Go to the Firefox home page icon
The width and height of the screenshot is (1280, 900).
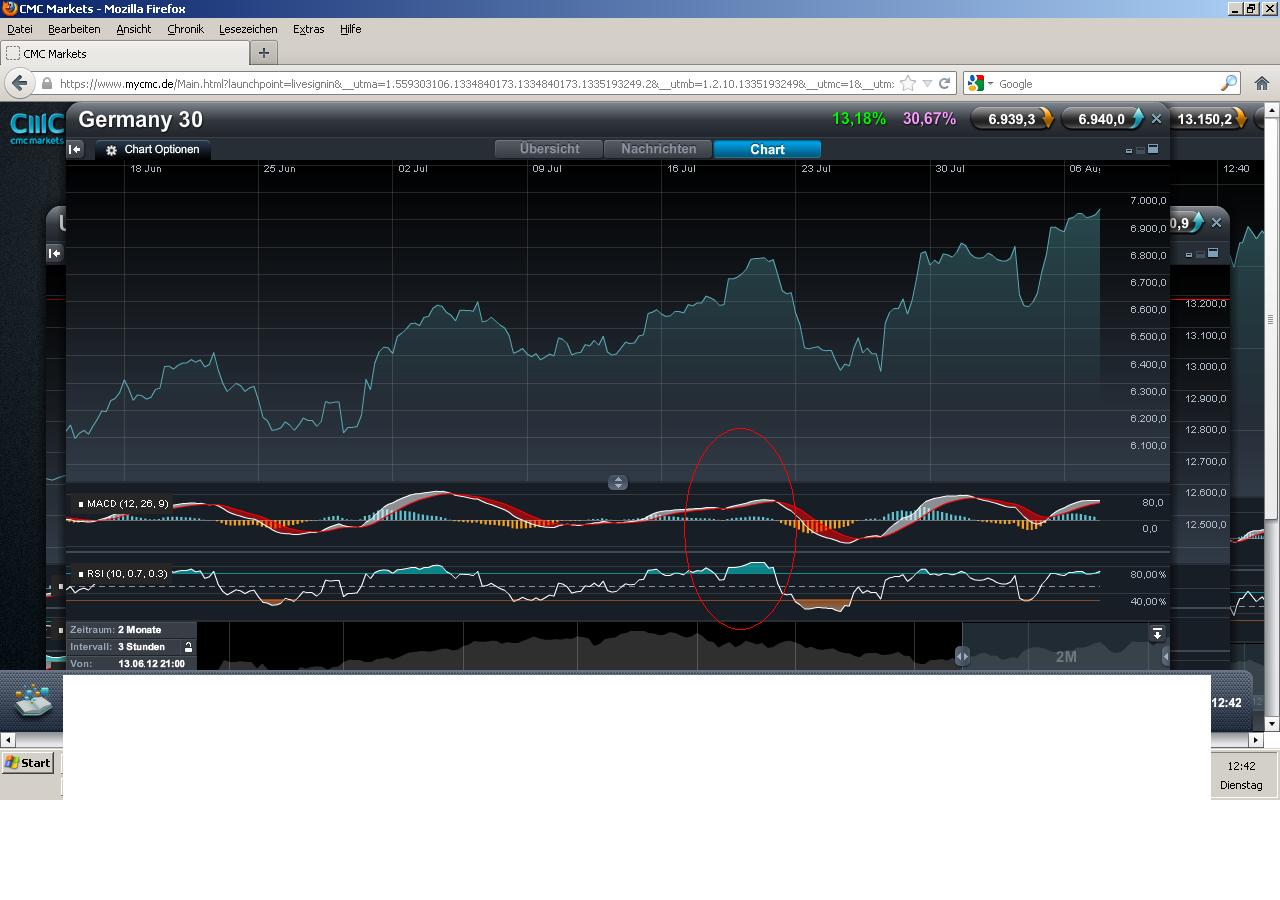point(1262,84)
